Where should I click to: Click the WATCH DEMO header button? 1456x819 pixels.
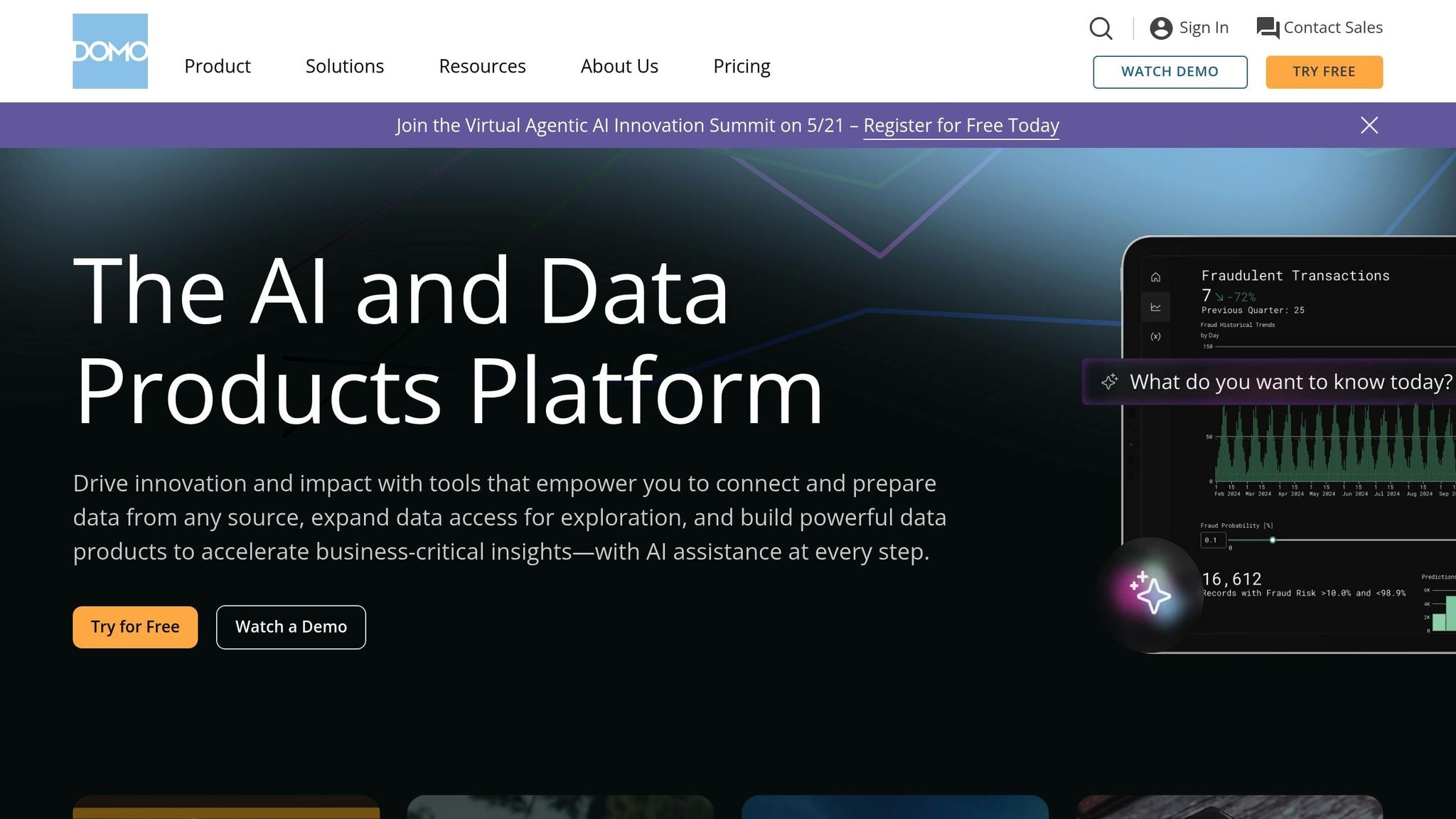[x=1169, y=72]
